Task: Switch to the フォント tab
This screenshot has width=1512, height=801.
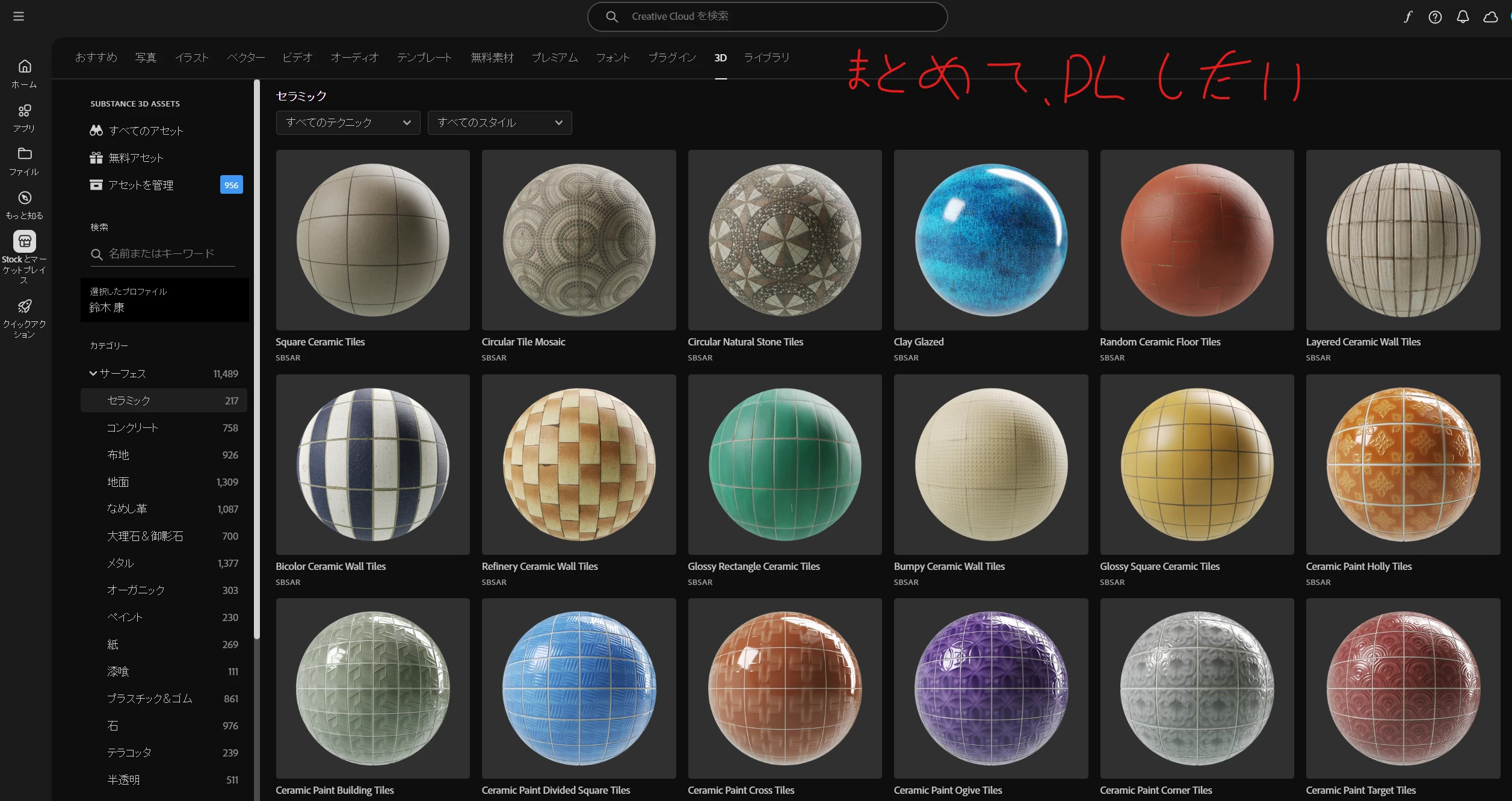Action: coord(613,58)
